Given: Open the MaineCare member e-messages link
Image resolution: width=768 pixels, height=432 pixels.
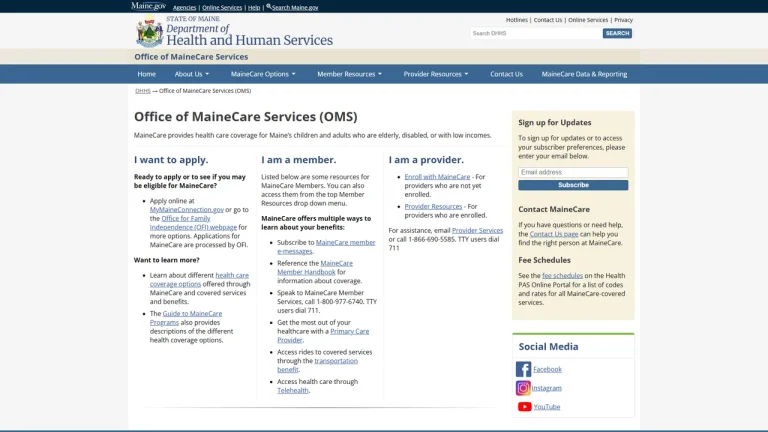Looking at the screenshot, I should [326, 247].
